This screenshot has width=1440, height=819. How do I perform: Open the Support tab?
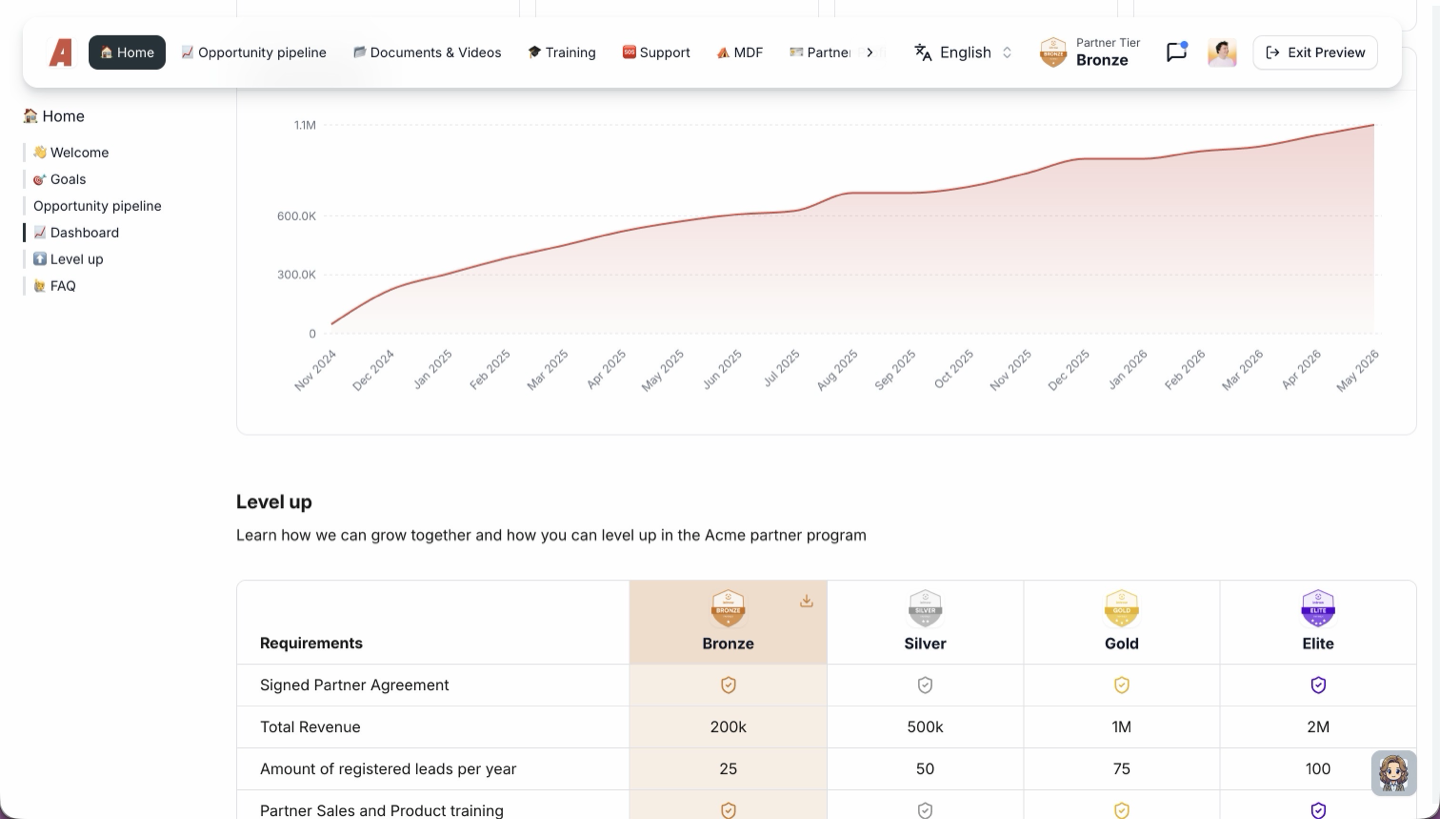[x=656, y=52]
